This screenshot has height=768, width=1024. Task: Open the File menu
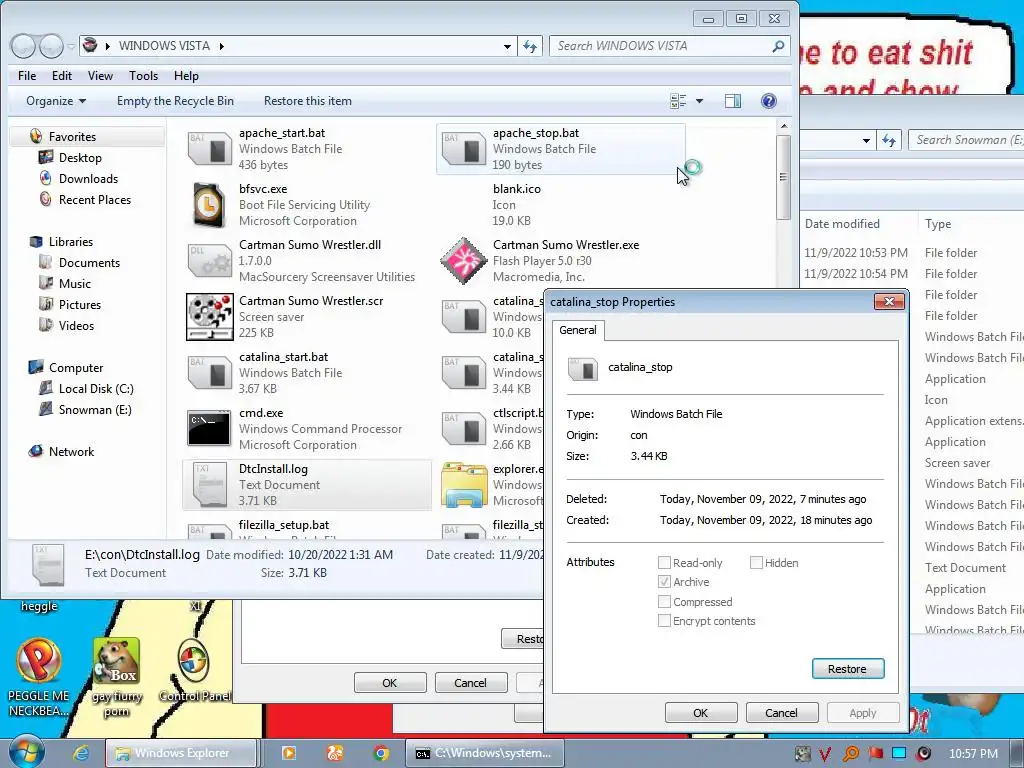[27, 76]
